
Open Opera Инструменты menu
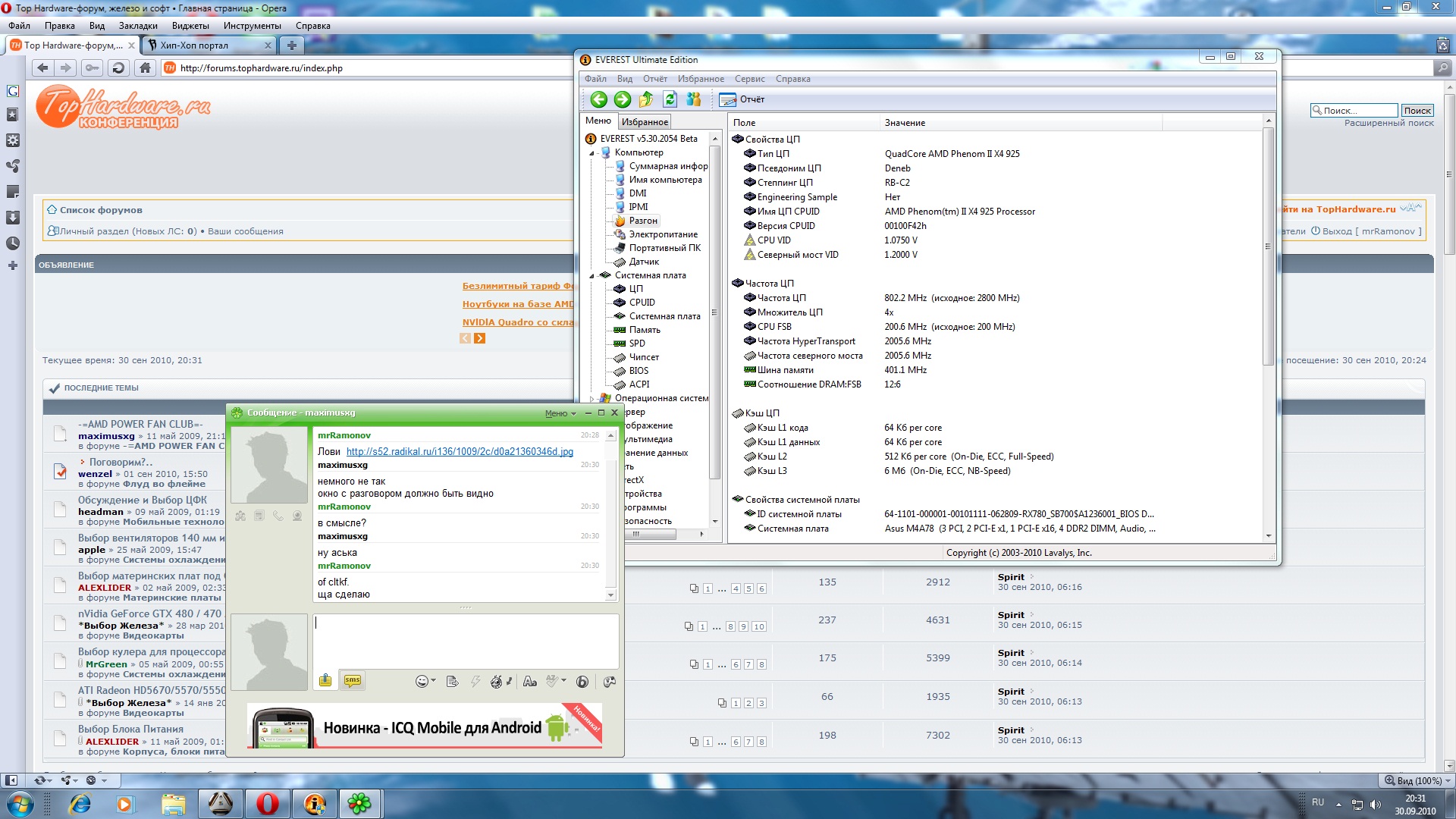click(252, 26)
